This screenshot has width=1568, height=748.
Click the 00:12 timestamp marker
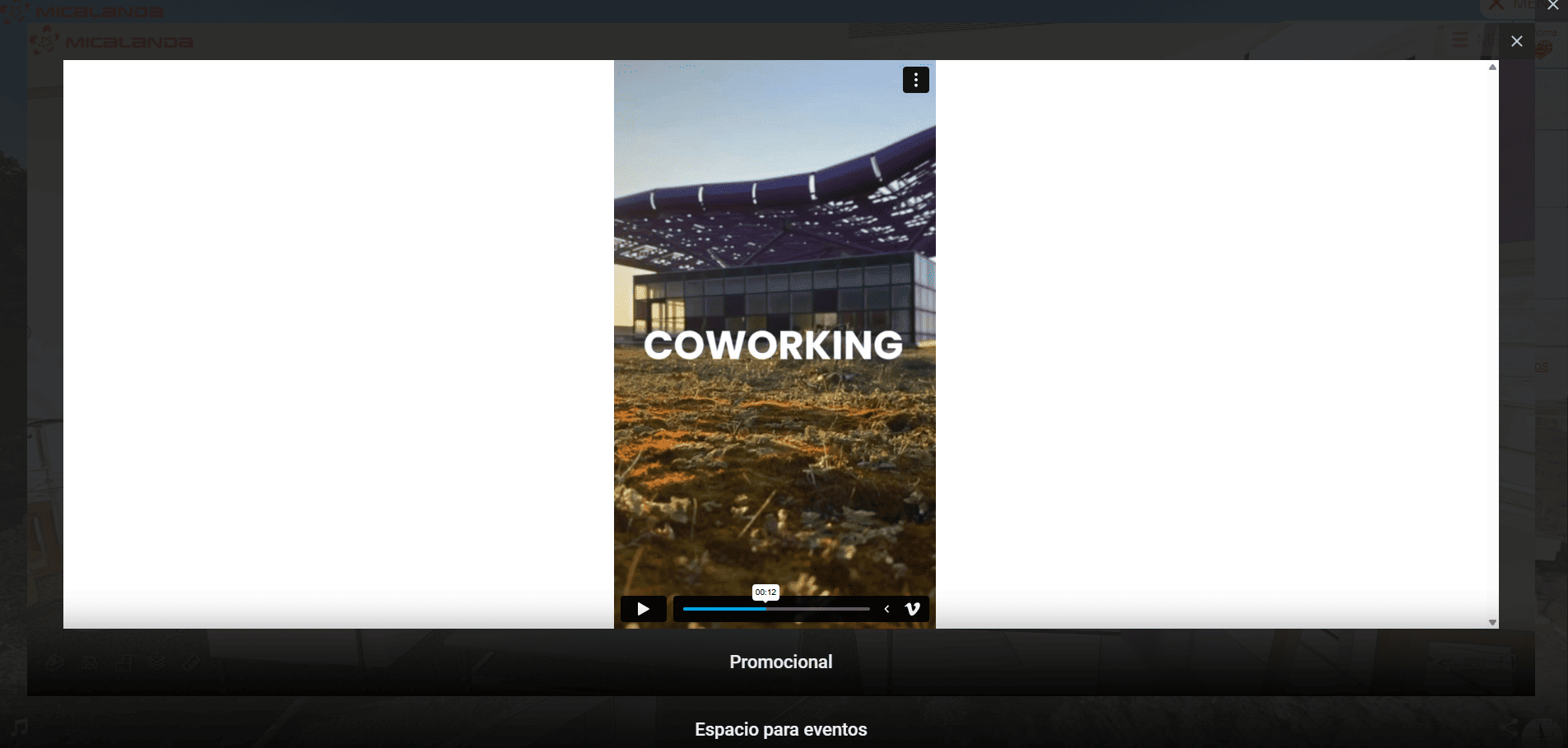765,592
